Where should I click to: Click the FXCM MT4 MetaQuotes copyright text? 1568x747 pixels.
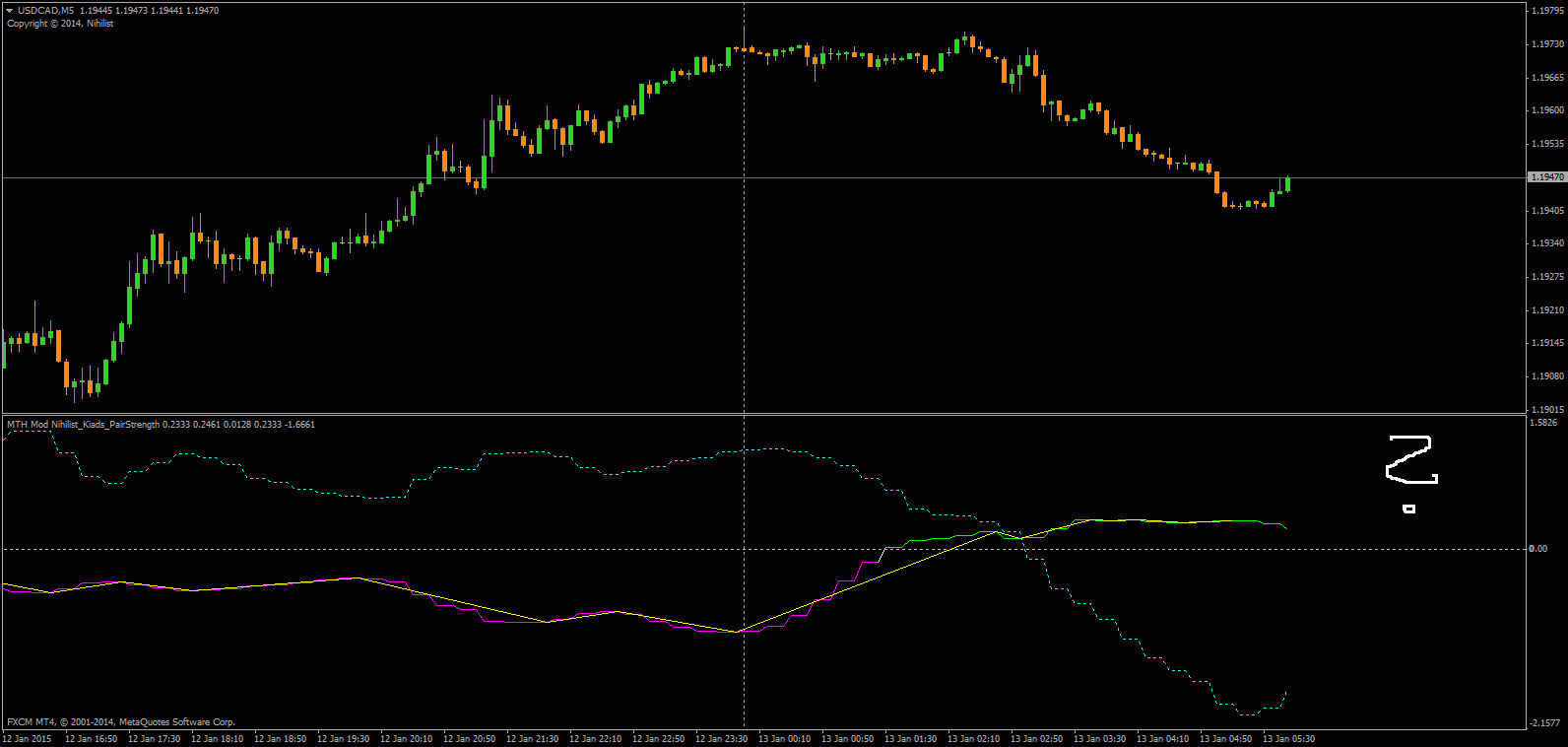coord(121,722)
